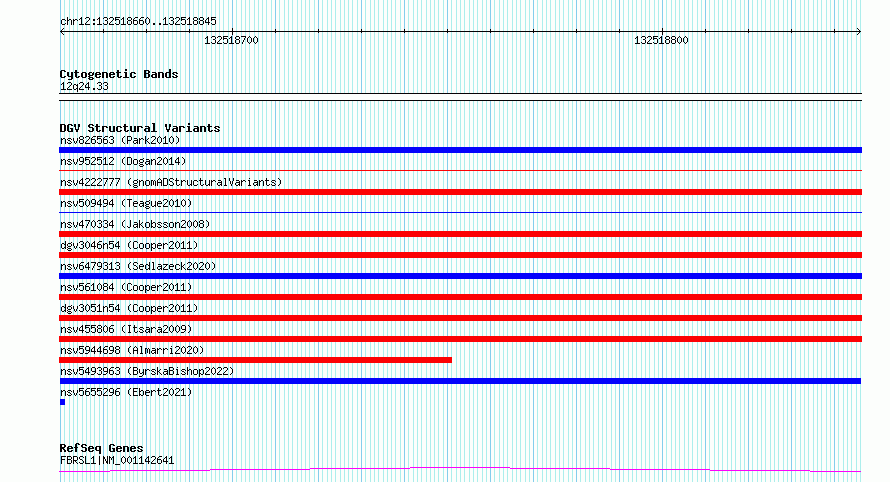Select the 12q24.33 band label

[x=84, y=86]
